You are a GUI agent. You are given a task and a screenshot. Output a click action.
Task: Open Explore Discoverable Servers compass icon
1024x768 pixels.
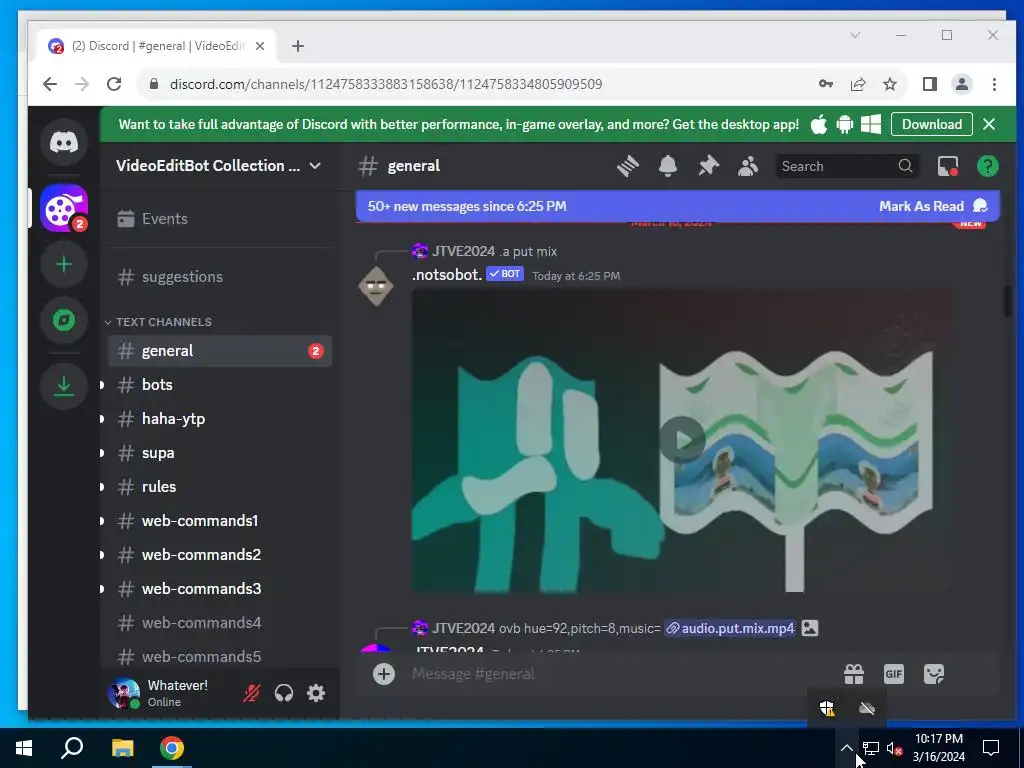64,320
